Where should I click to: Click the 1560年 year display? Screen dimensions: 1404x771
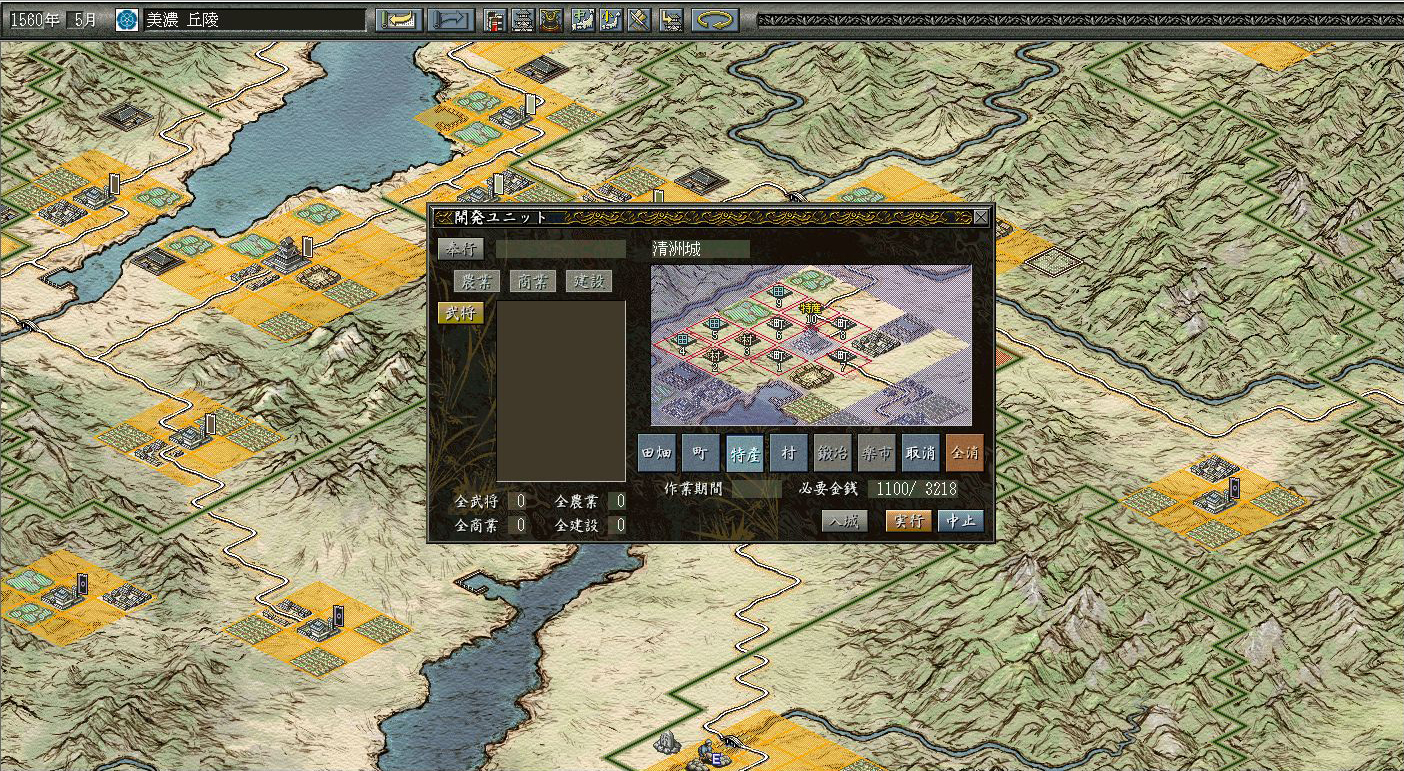point(34,20)
